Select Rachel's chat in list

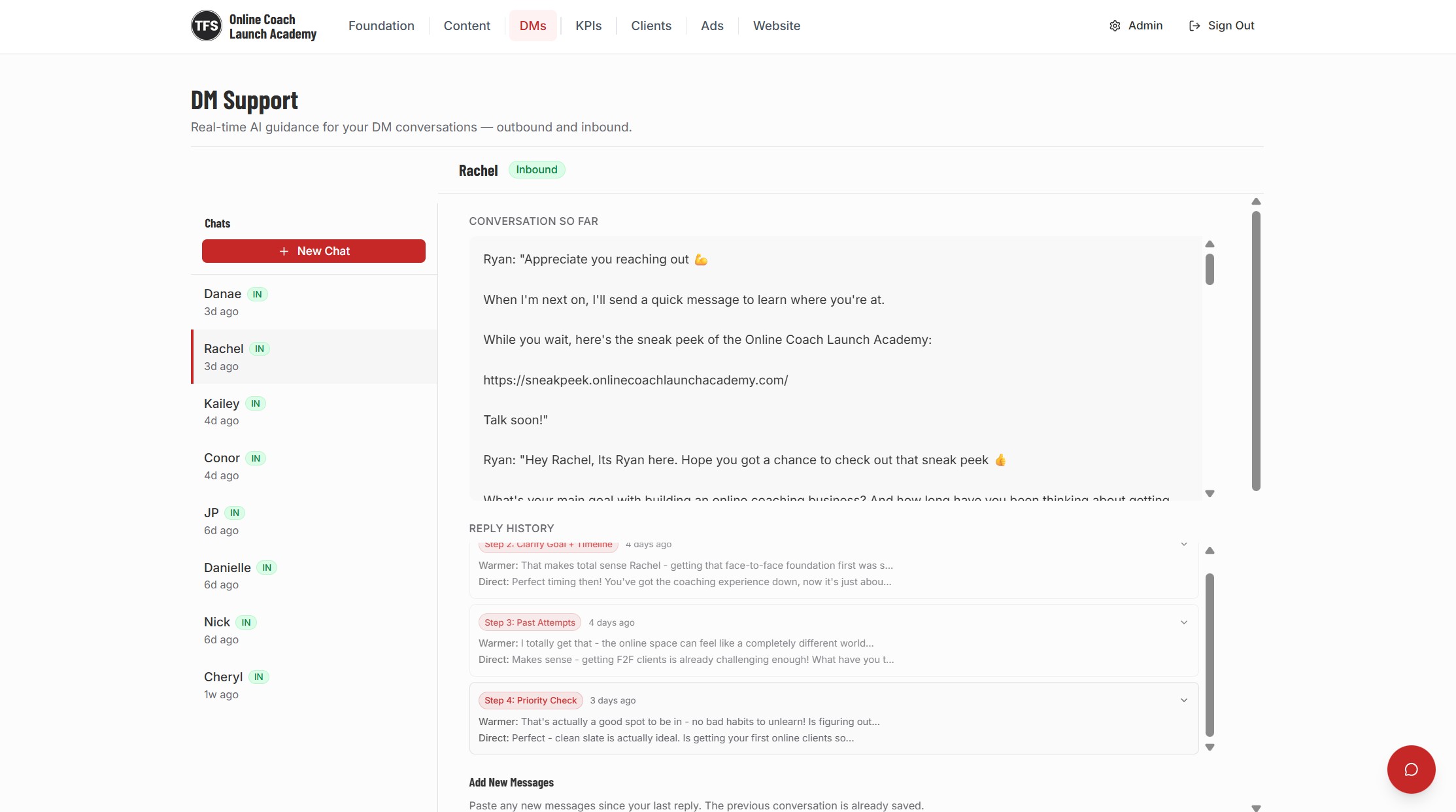(x=314, y=356)
